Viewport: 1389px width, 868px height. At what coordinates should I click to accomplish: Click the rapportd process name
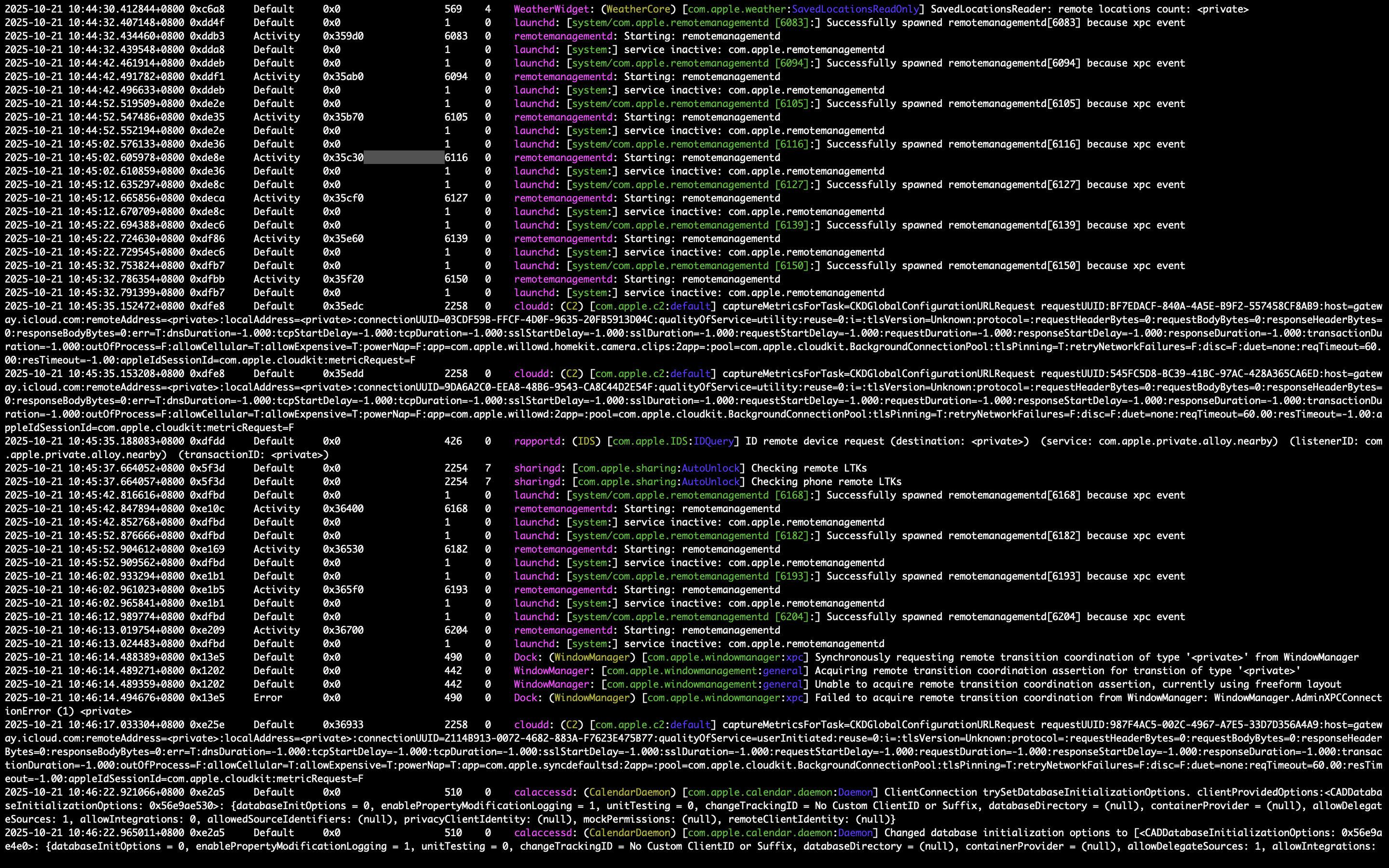click(x=537, y=441)
